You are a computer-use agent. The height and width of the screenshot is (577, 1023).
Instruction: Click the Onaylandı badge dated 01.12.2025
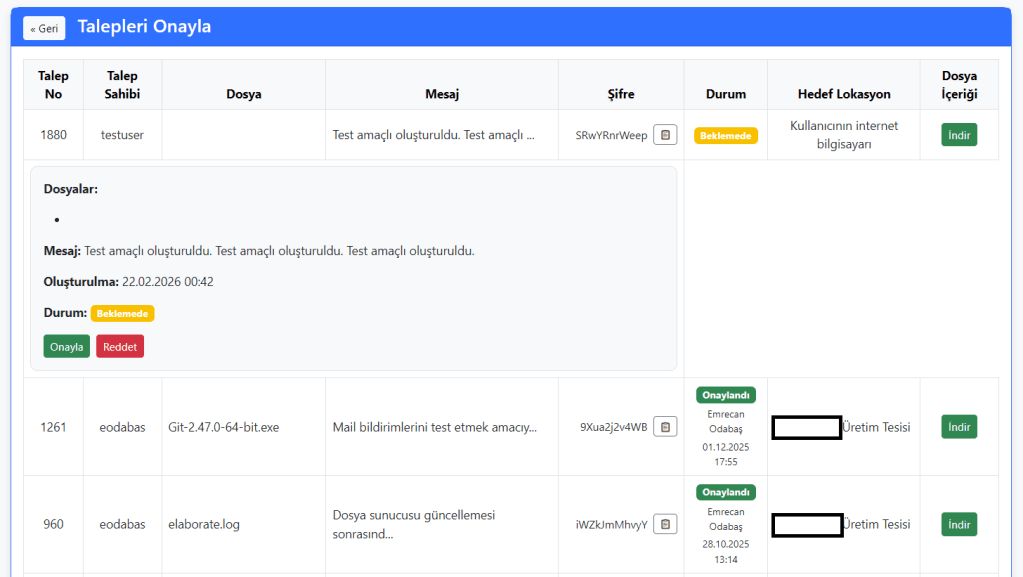point(726,395)
